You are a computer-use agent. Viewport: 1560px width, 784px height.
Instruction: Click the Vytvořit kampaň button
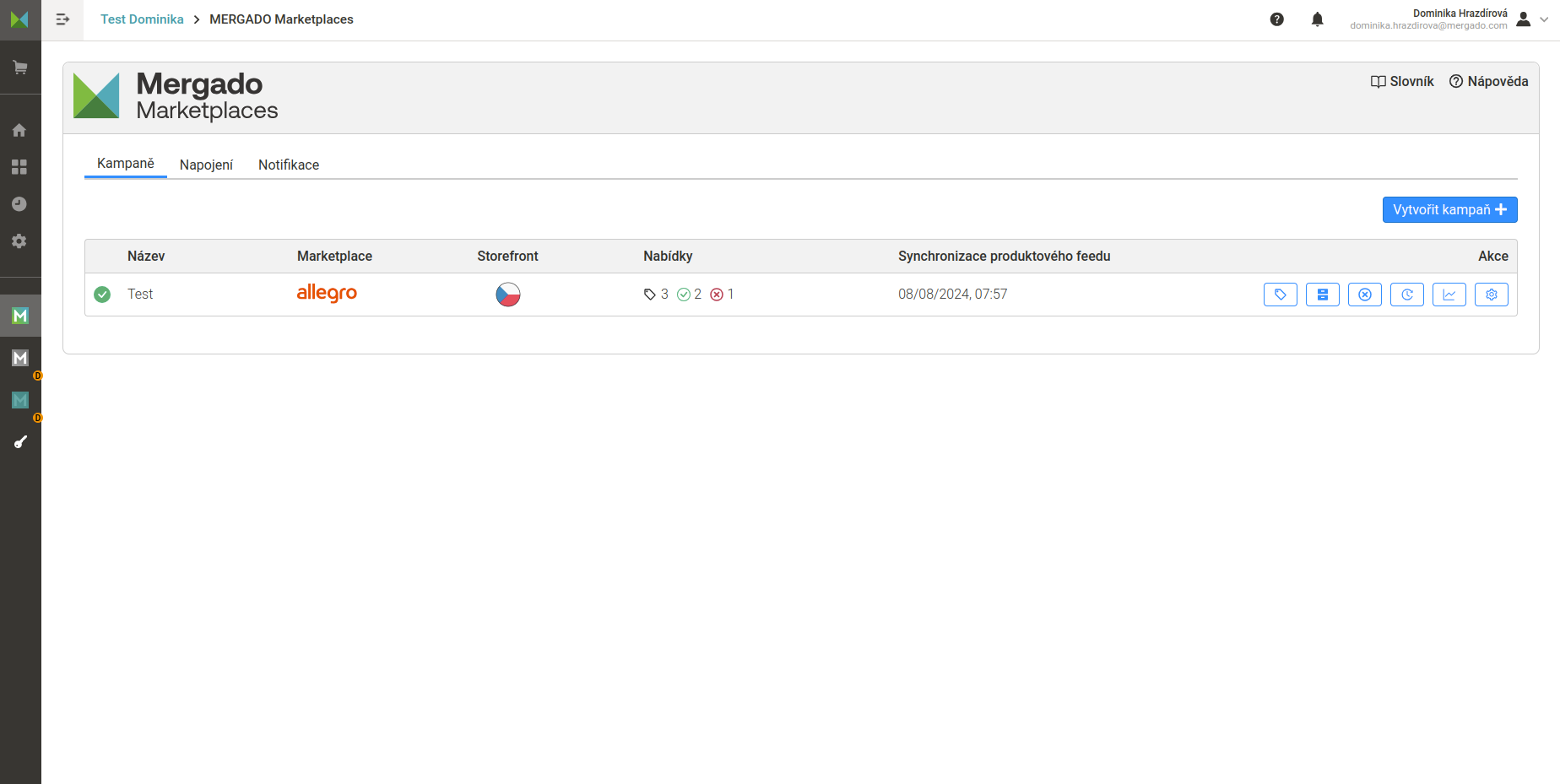[1450, 210]
